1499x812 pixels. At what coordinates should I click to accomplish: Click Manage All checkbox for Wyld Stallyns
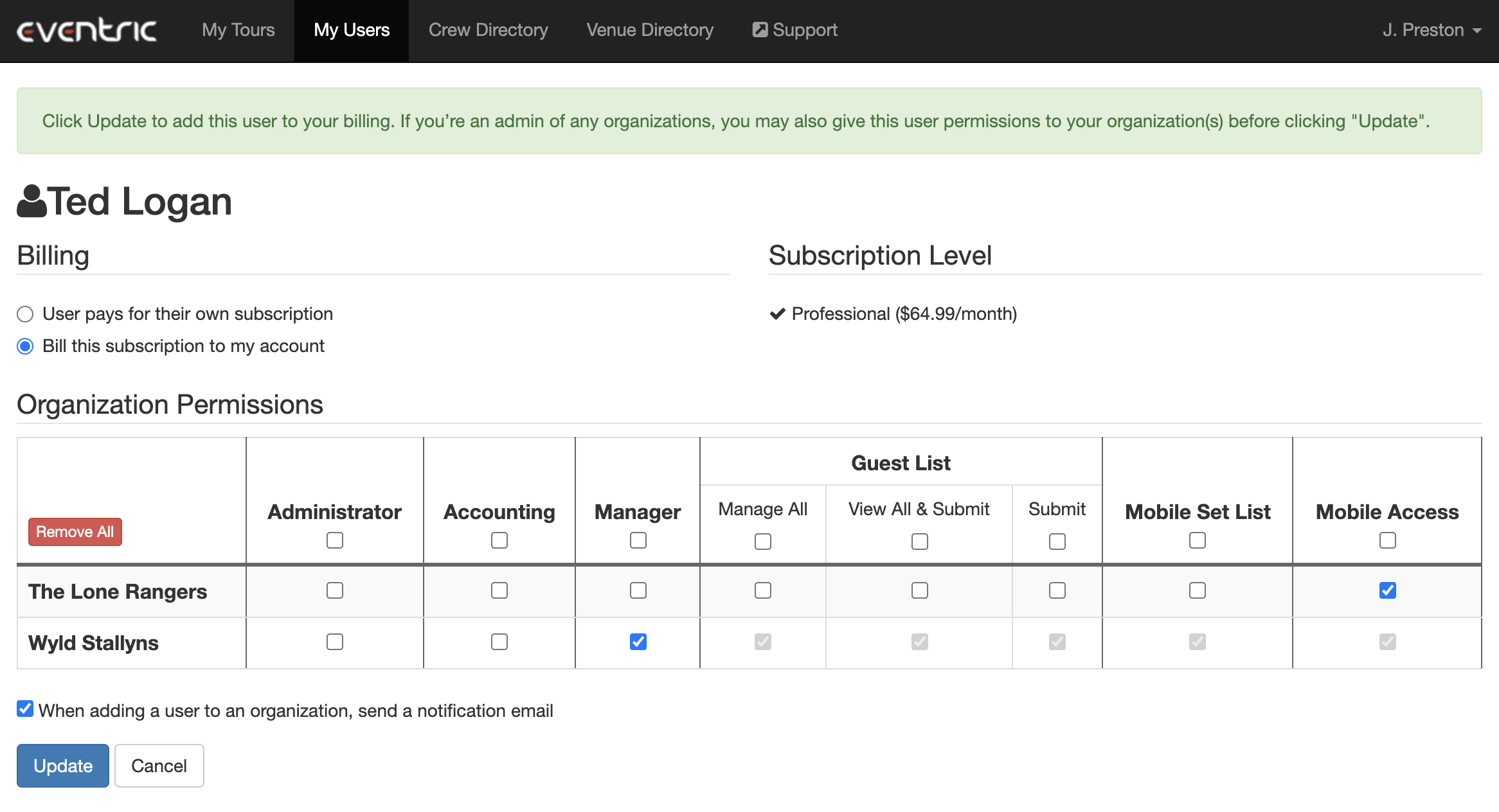pyautogui.click(x=763, y=642)
